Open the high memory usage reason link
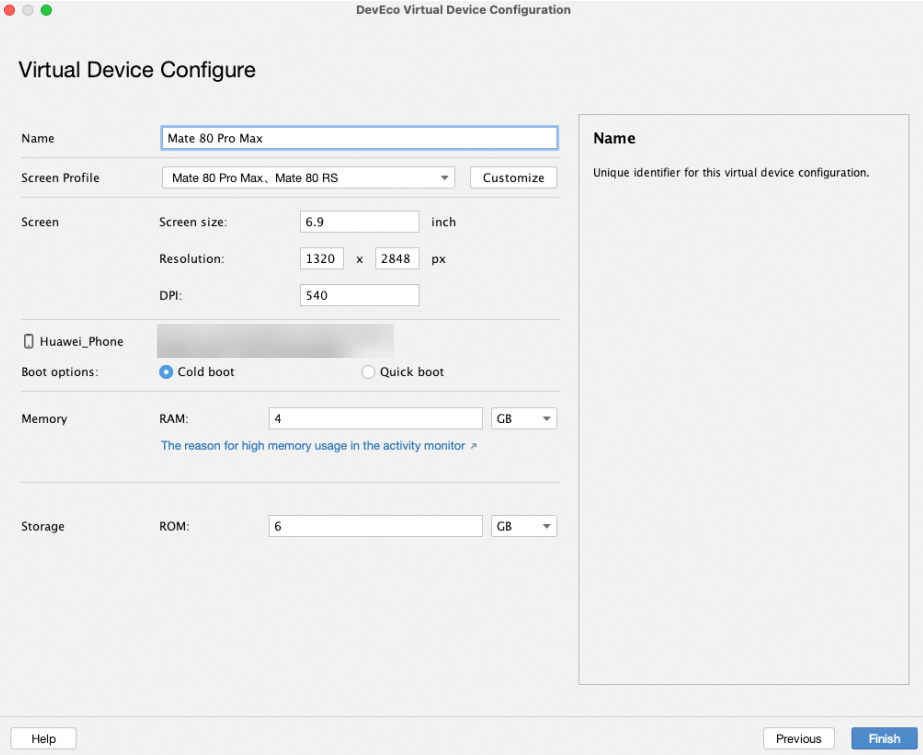 click(312, 446)
